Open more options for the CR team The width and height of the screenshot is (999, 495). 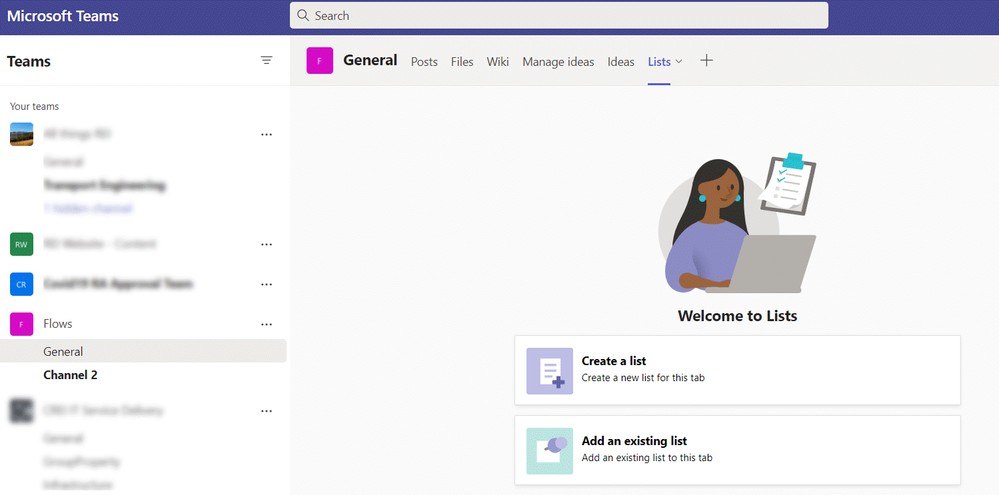266,285
